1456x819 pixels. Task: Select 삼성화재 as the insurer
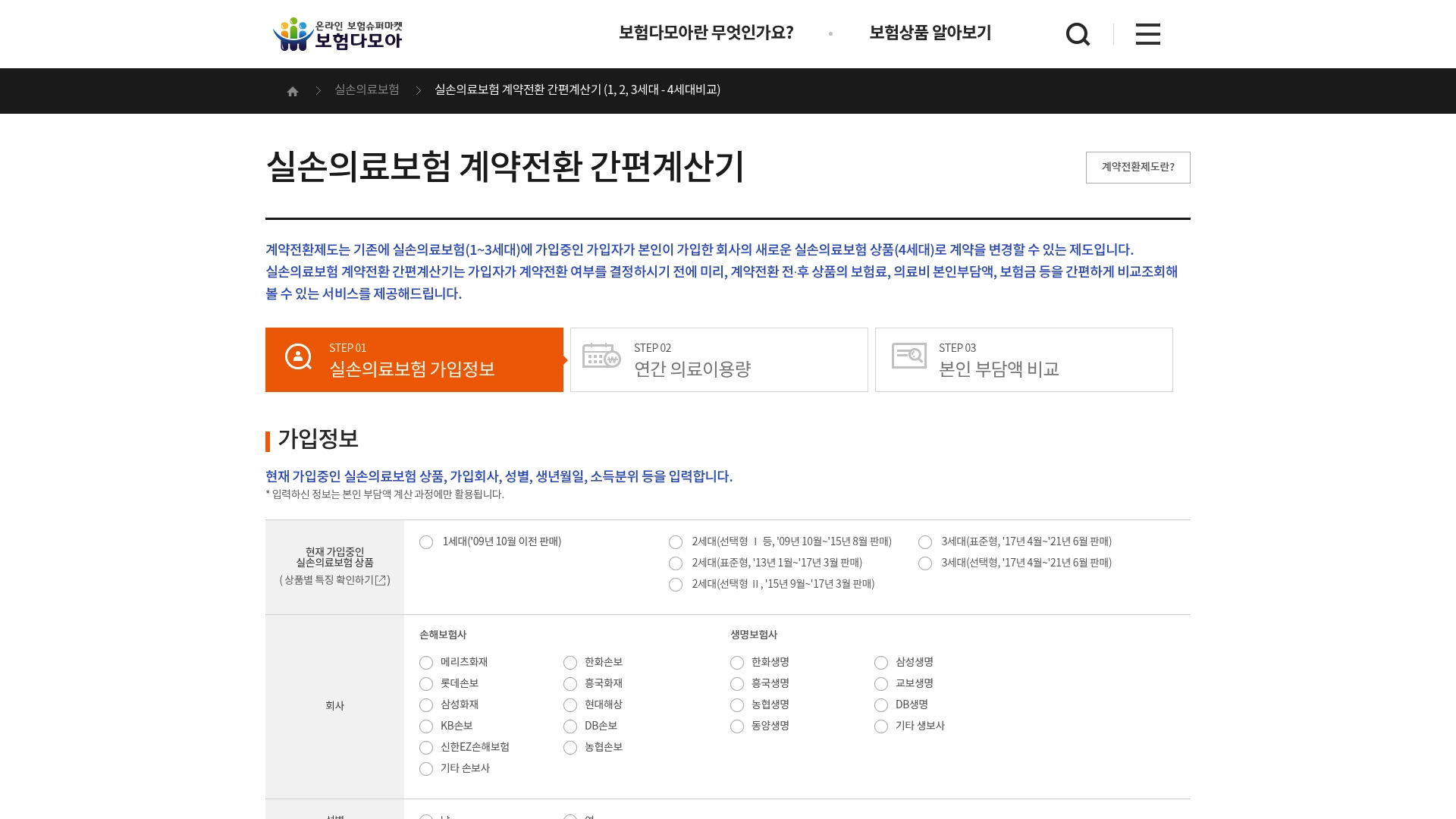(426, 704)
